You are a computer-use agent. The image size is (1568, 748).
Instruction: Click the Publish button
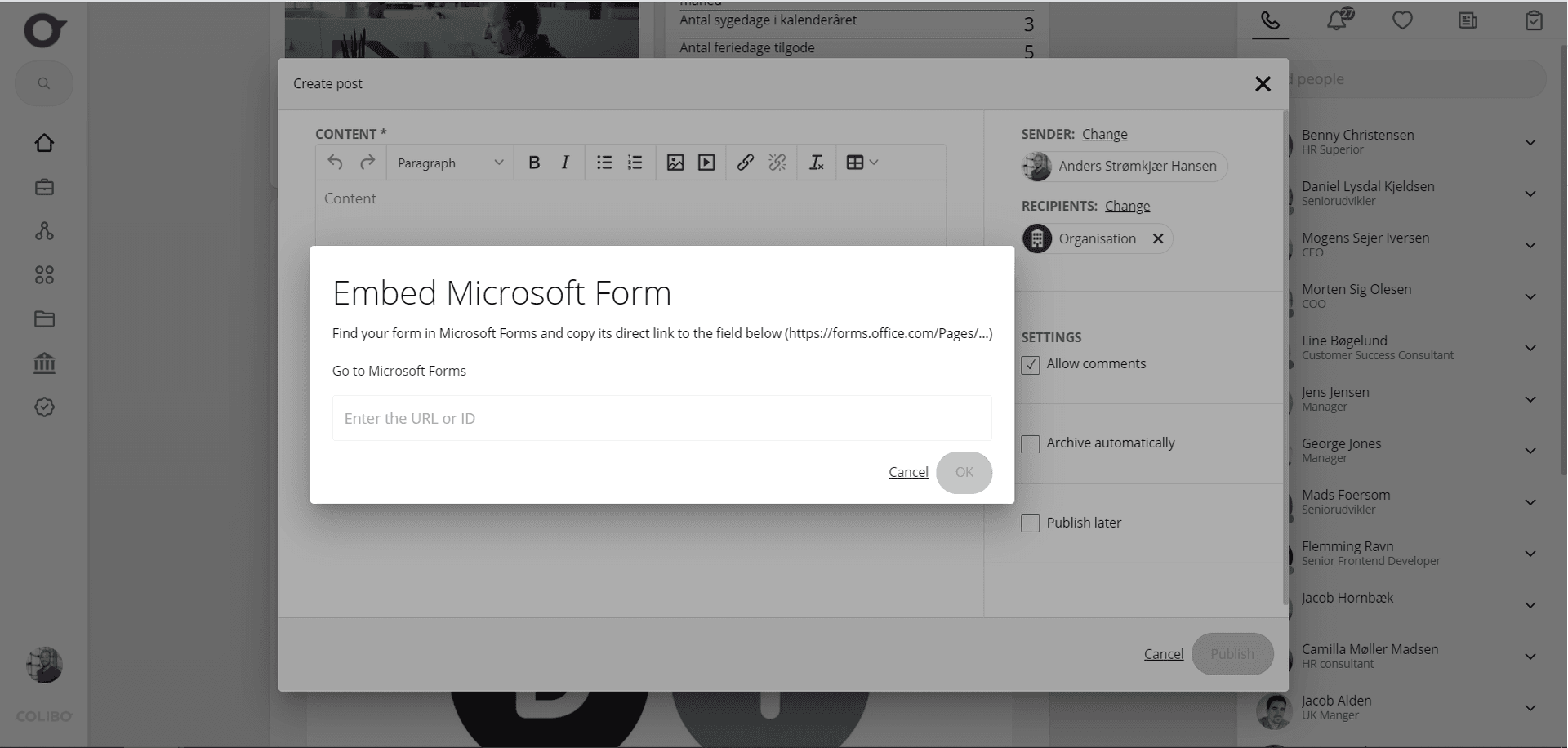(1232, 653)
